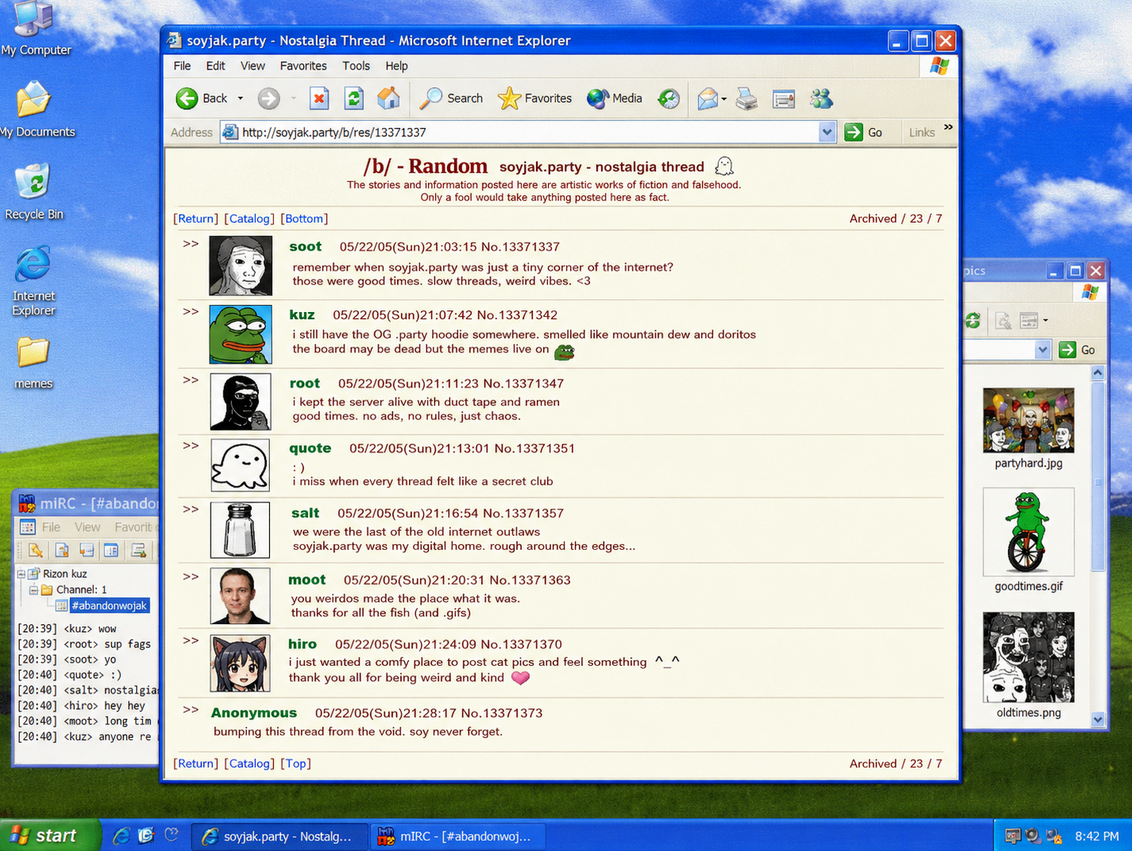Open the Edit menu
This screenshot has width=1132, height=851.
click(215, 66)
